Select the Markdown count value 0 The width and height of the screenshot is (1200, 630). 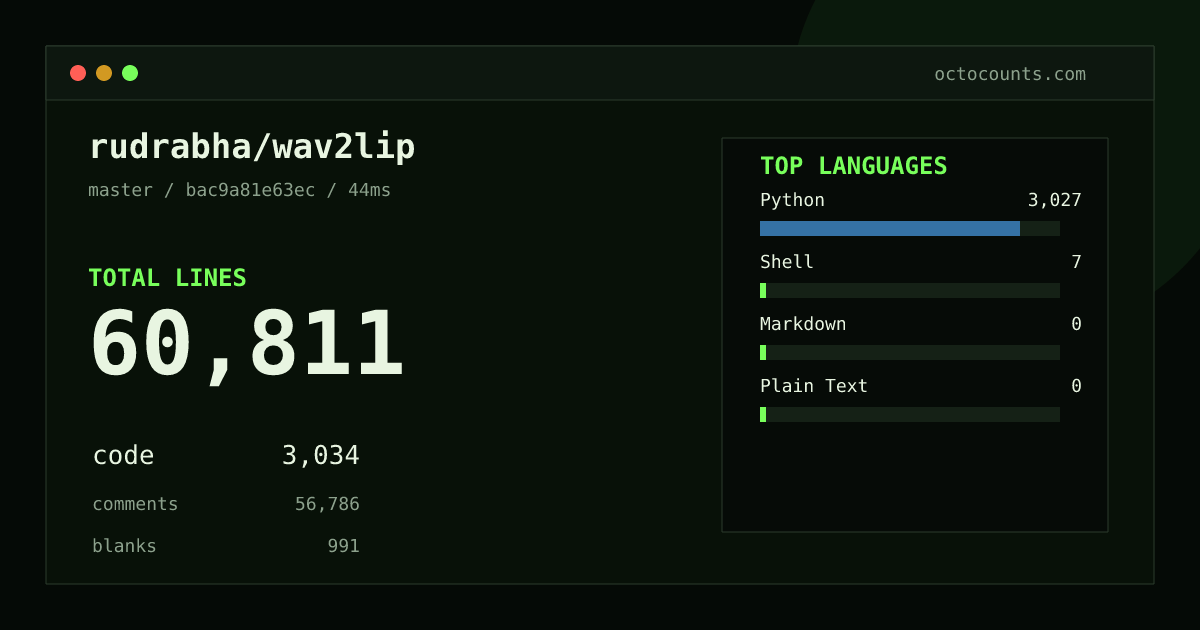click(x=1076, y=324)
